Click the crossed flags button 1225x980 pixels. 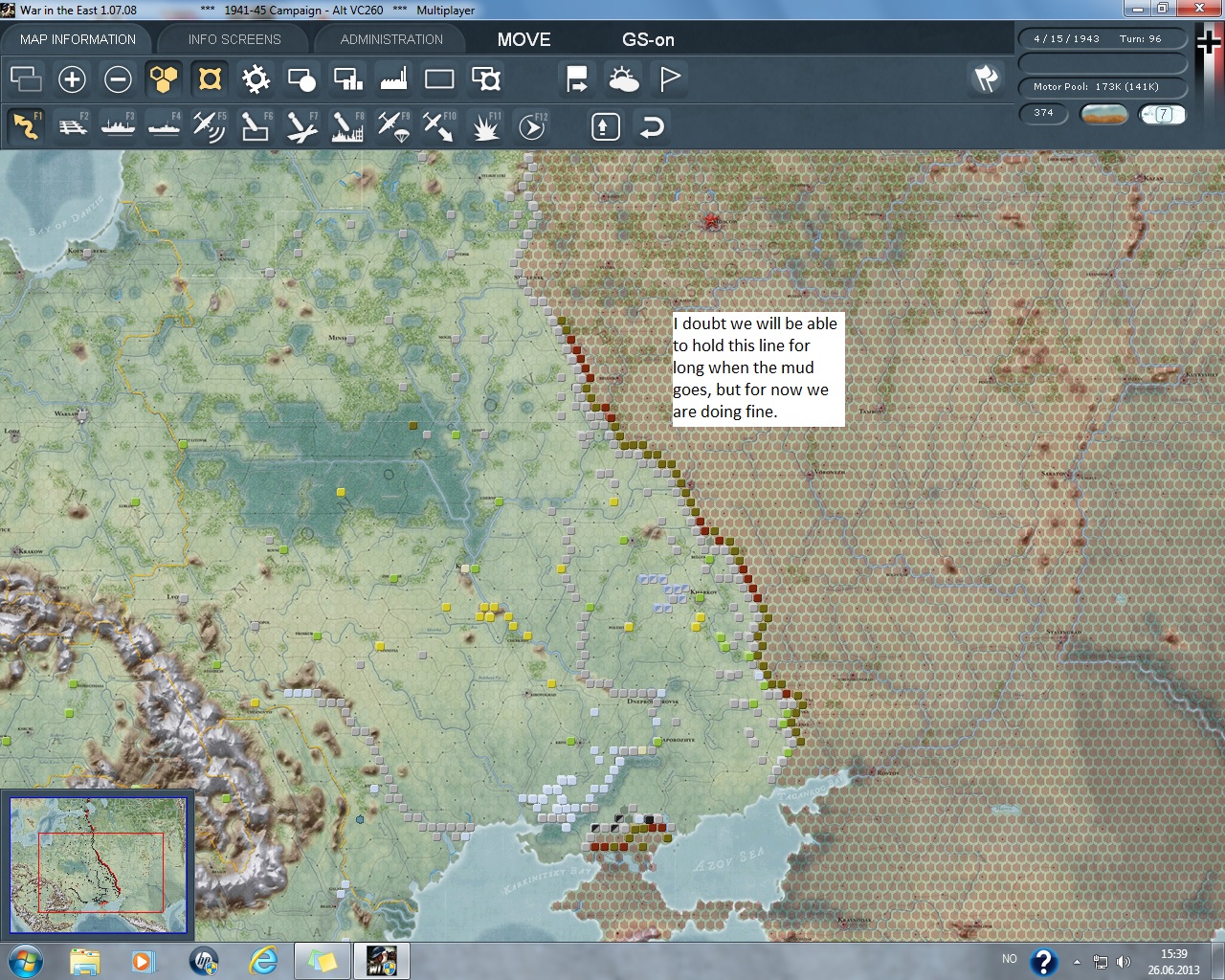click(986, 78)
